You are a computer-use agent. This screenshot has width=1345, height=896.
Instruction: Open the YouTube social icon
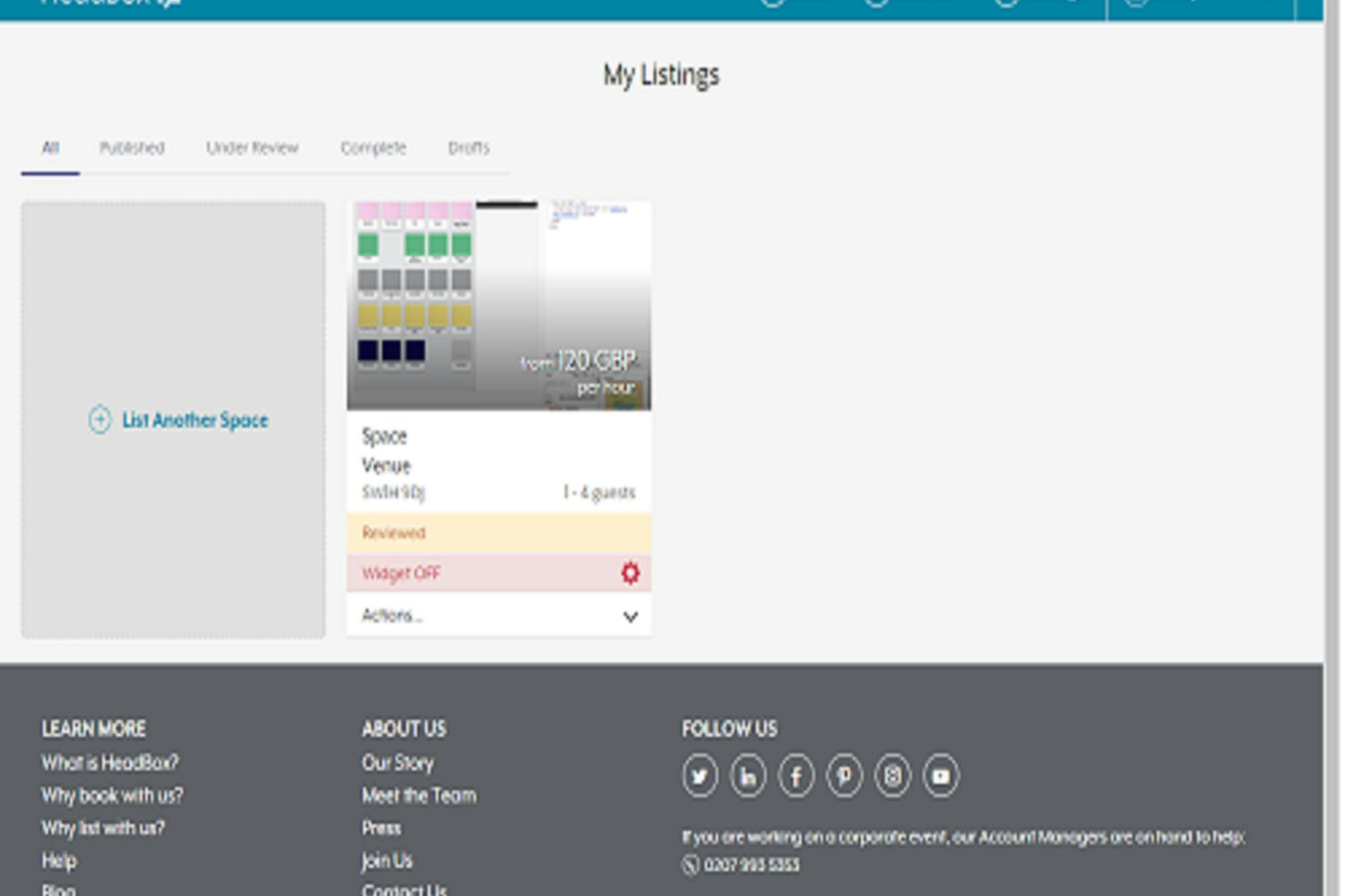(x=941, y=776)
